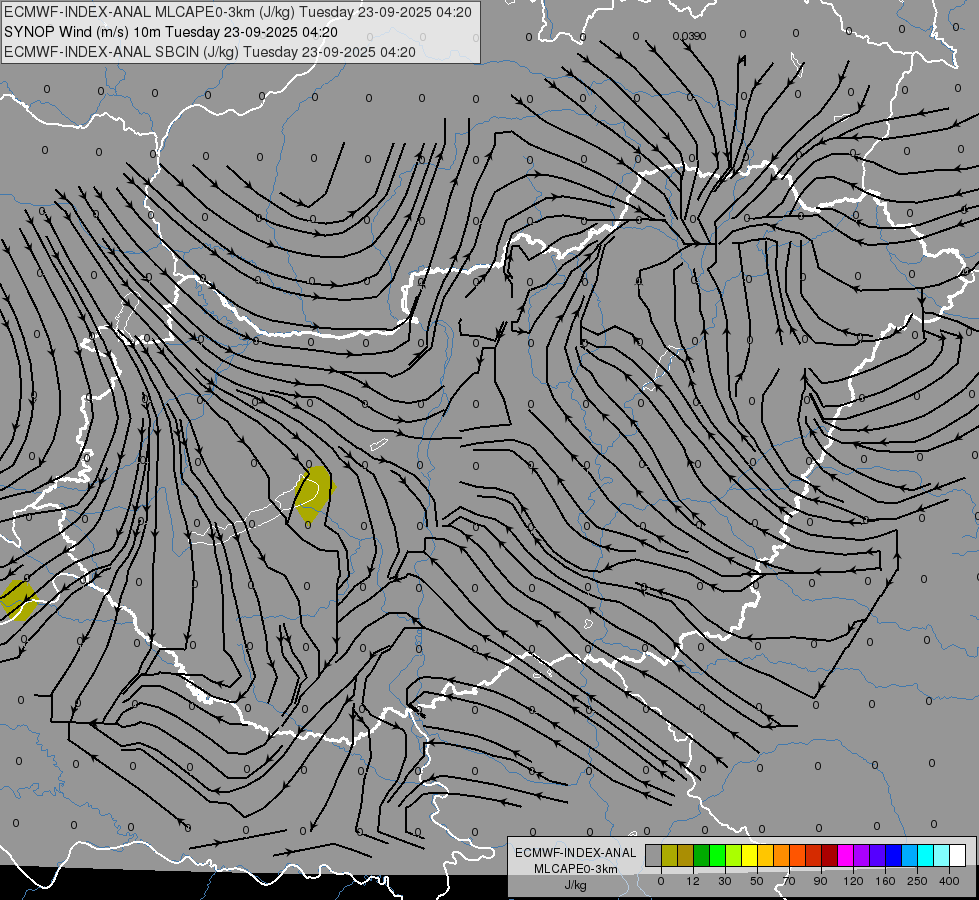This screenshot has height=900, width=979.
Task: Click the olive CAPE patch at left edge
Action: click(x=17, y=601)
